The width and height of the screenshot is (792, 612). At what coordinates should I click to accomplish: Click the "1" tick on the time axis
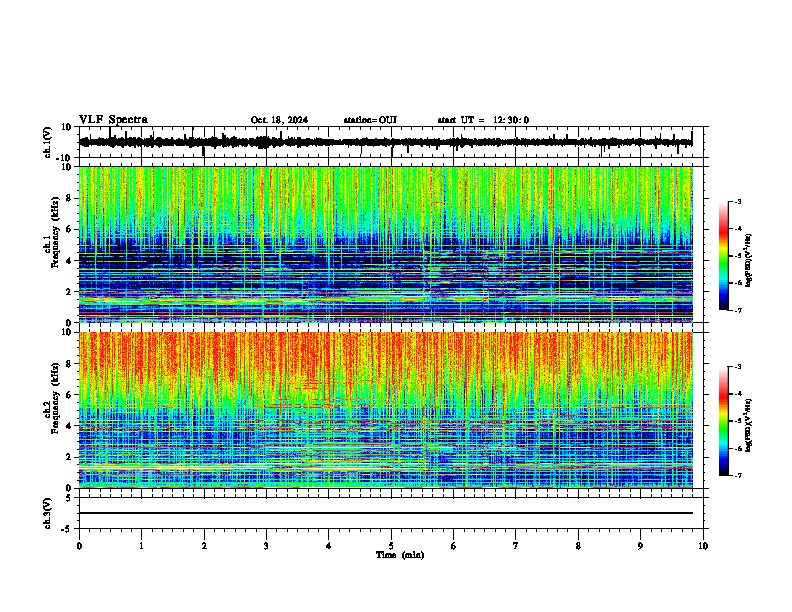[141, 546]
